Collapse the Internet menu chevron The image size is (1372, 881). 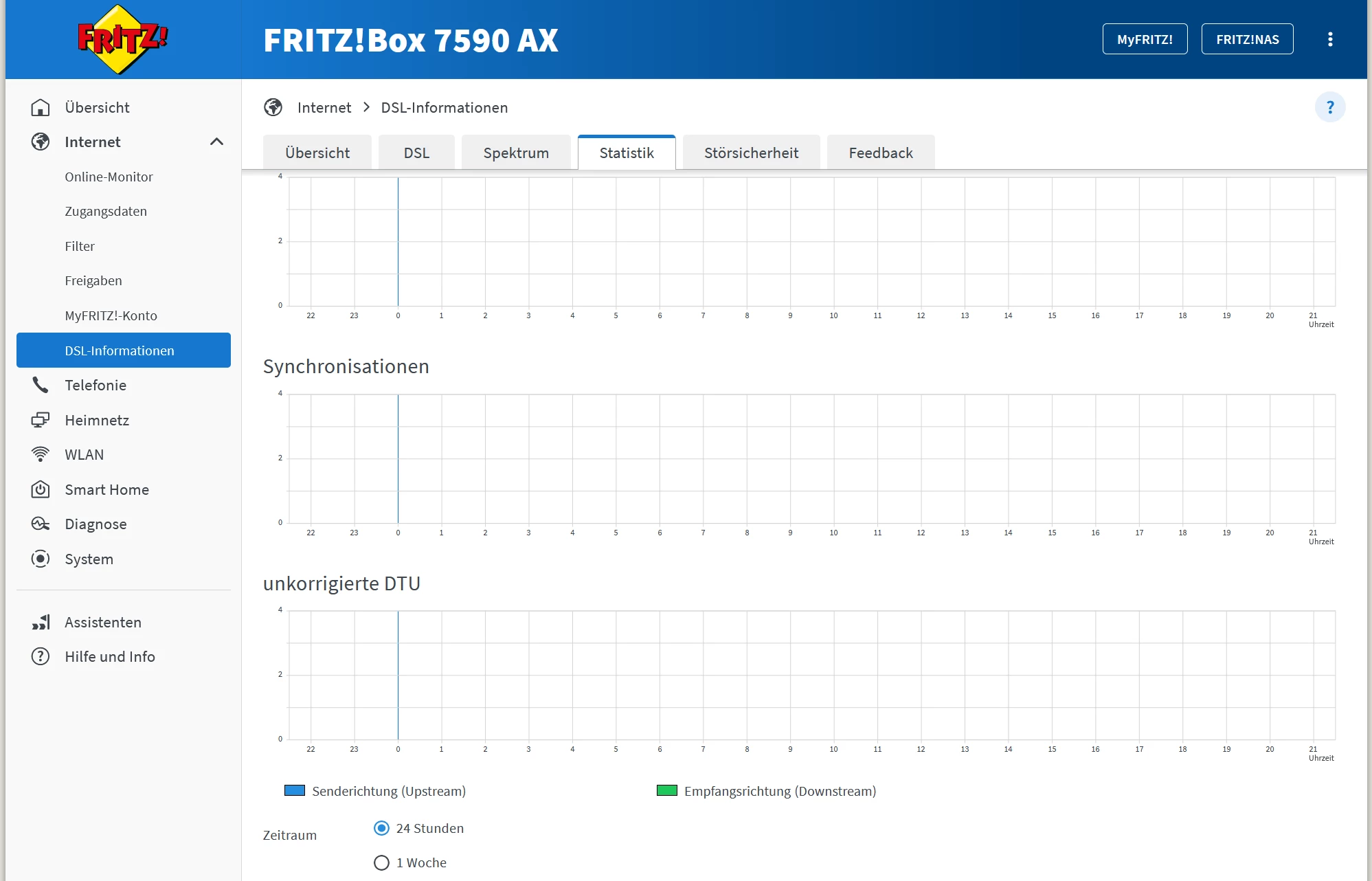point(216,142)
